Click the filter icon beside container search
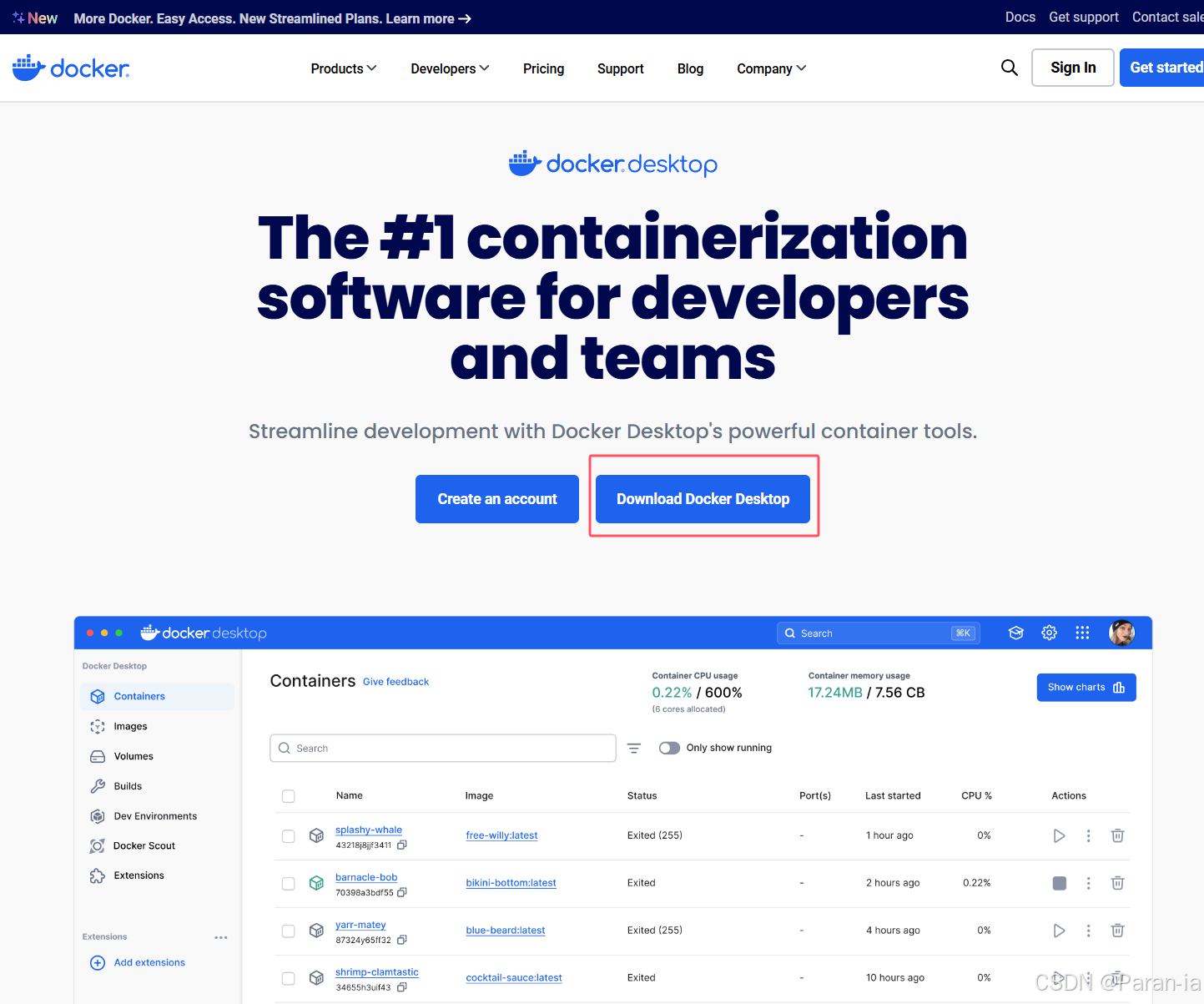 coord(634,749)
